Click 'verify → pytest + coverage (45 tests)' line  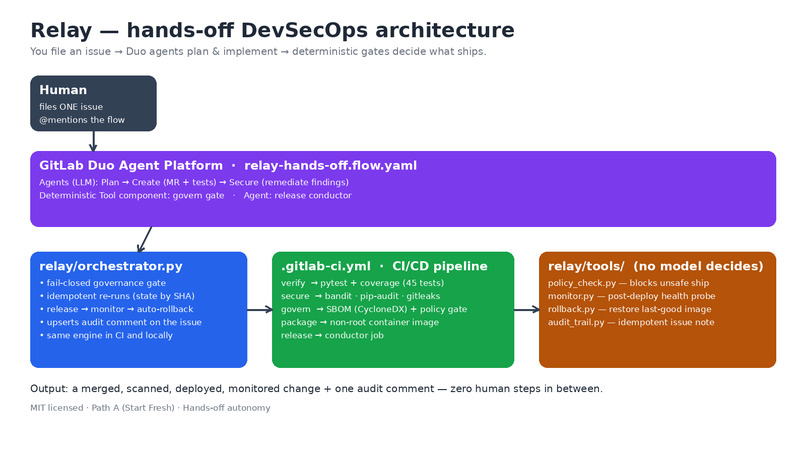tap(362, 283)
